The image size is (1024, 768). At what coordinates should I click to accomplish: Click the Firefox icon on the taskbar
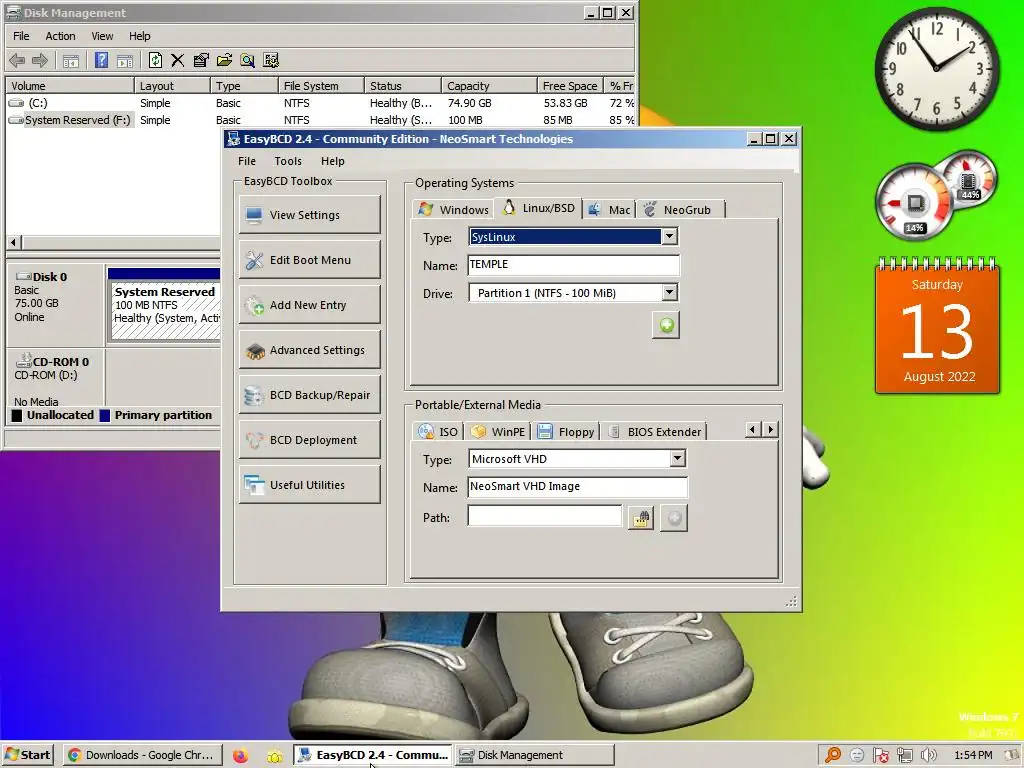(240, 756)
